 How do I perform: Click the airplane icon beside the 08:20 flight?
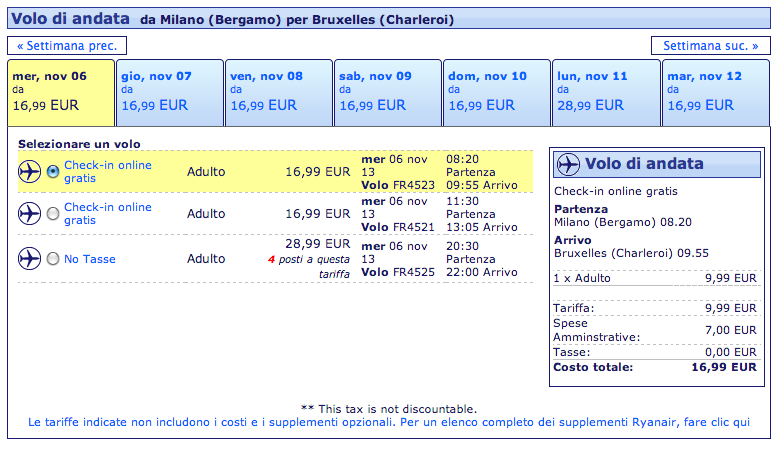point(29,172)
